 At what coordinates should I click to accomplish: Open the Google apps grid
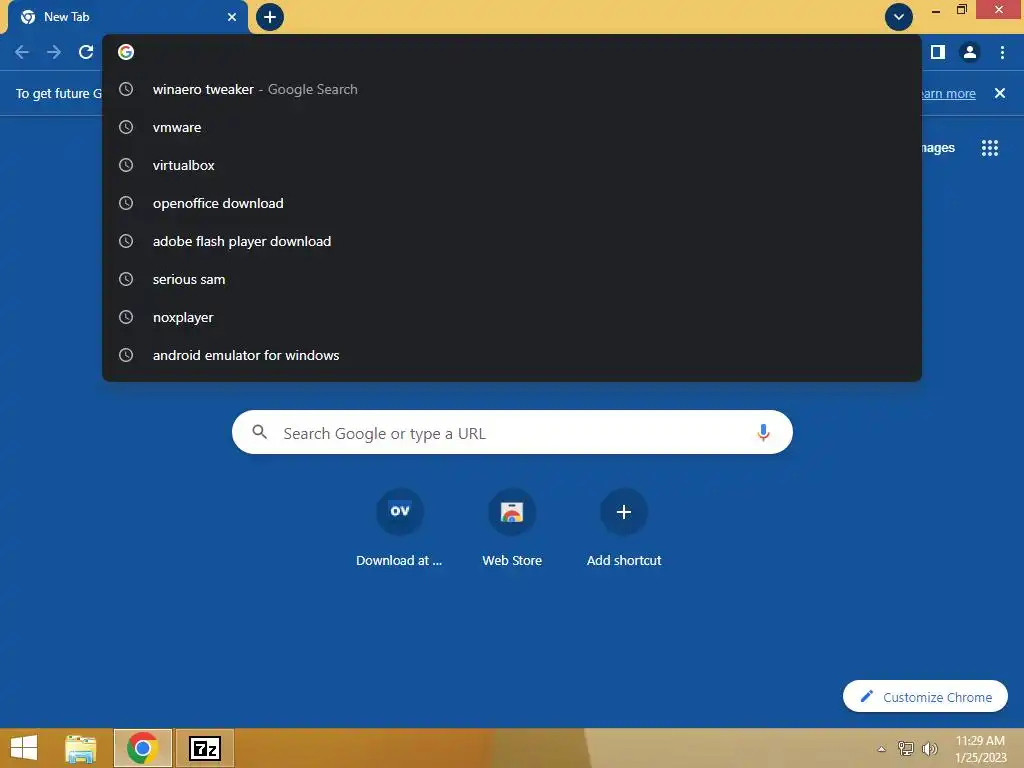click(x=990, y=148)
